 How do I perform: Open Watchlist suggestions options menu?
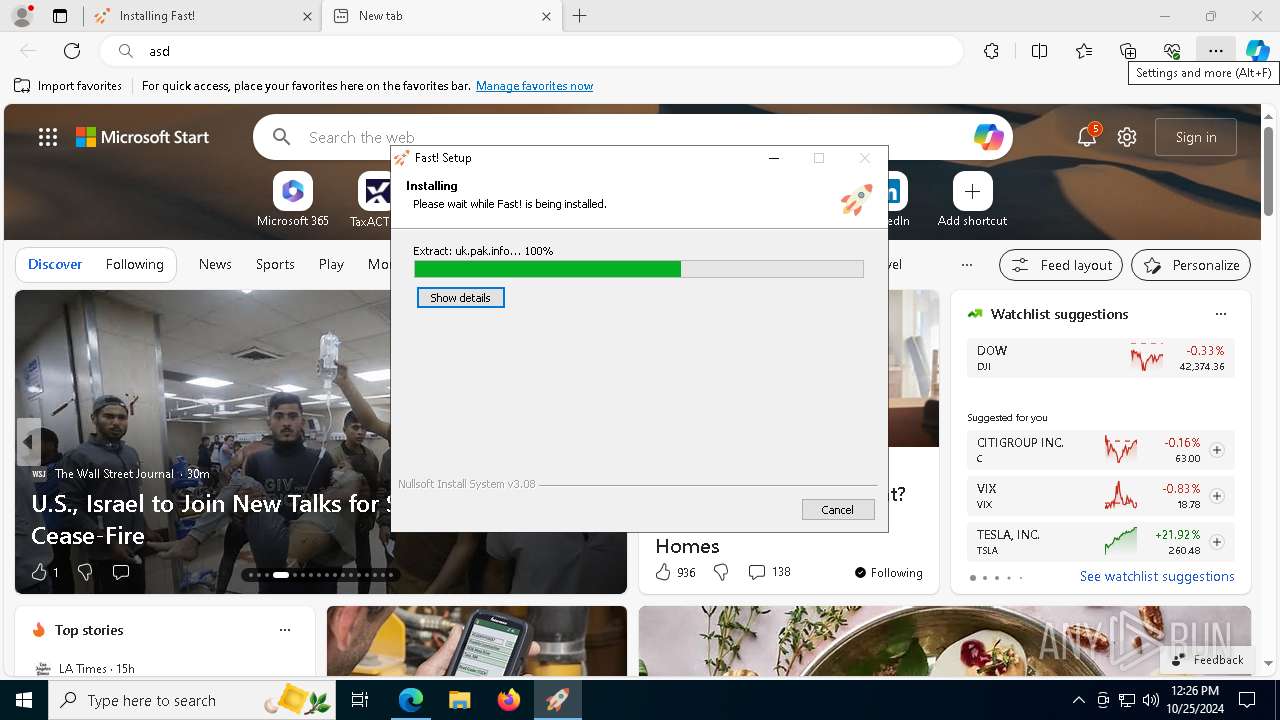[x=1220, y=314]
